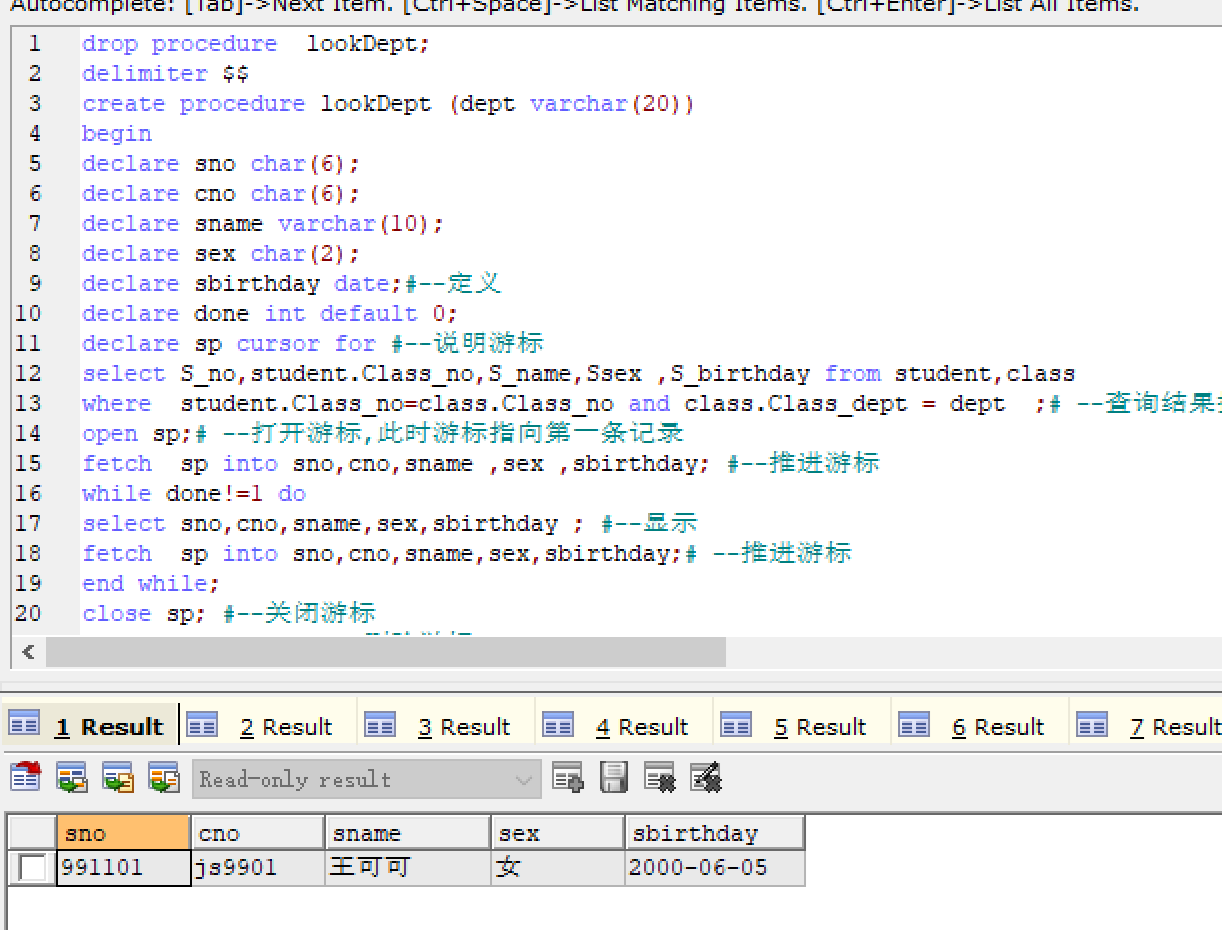This screenshot has width=1222, height=930.
Task: Click line number 1 in the editor gutter
Action: [x=35, y=44]
